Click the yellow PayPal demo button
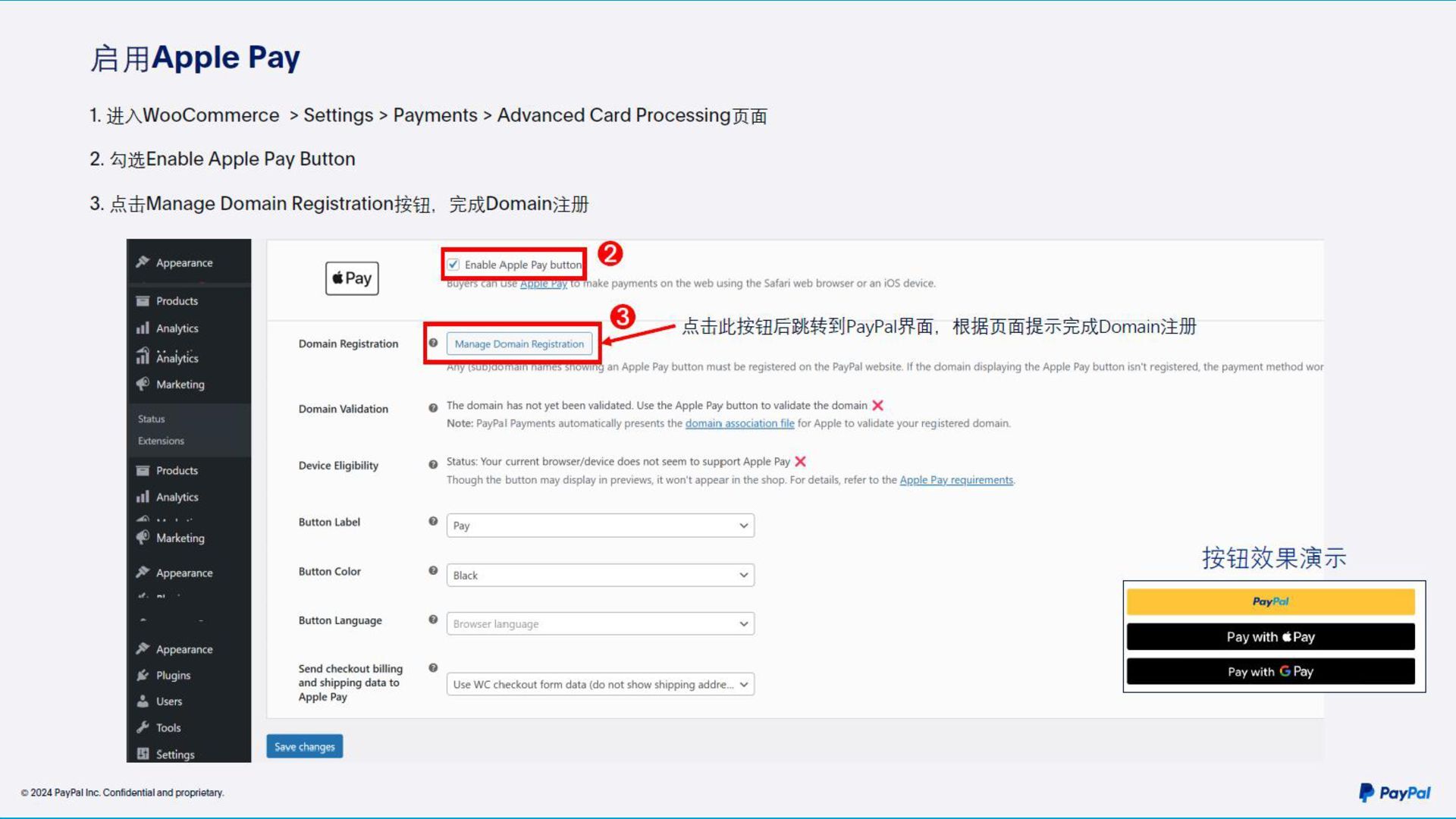 pyautogui.click(x=1271, y=601)
